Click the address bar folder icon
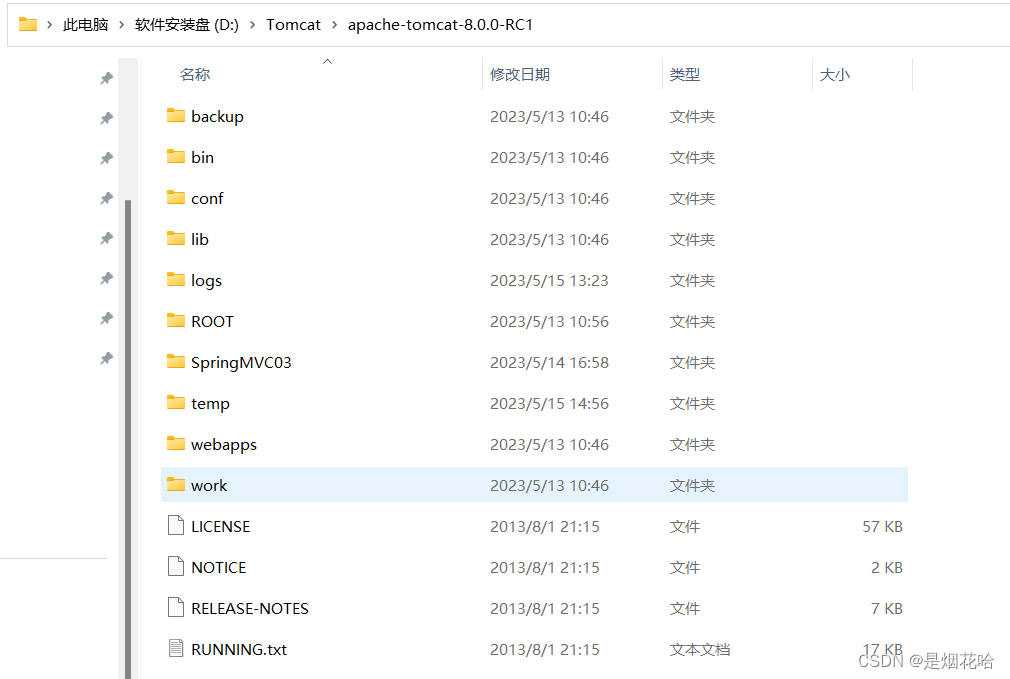 [x=28, y=24]
